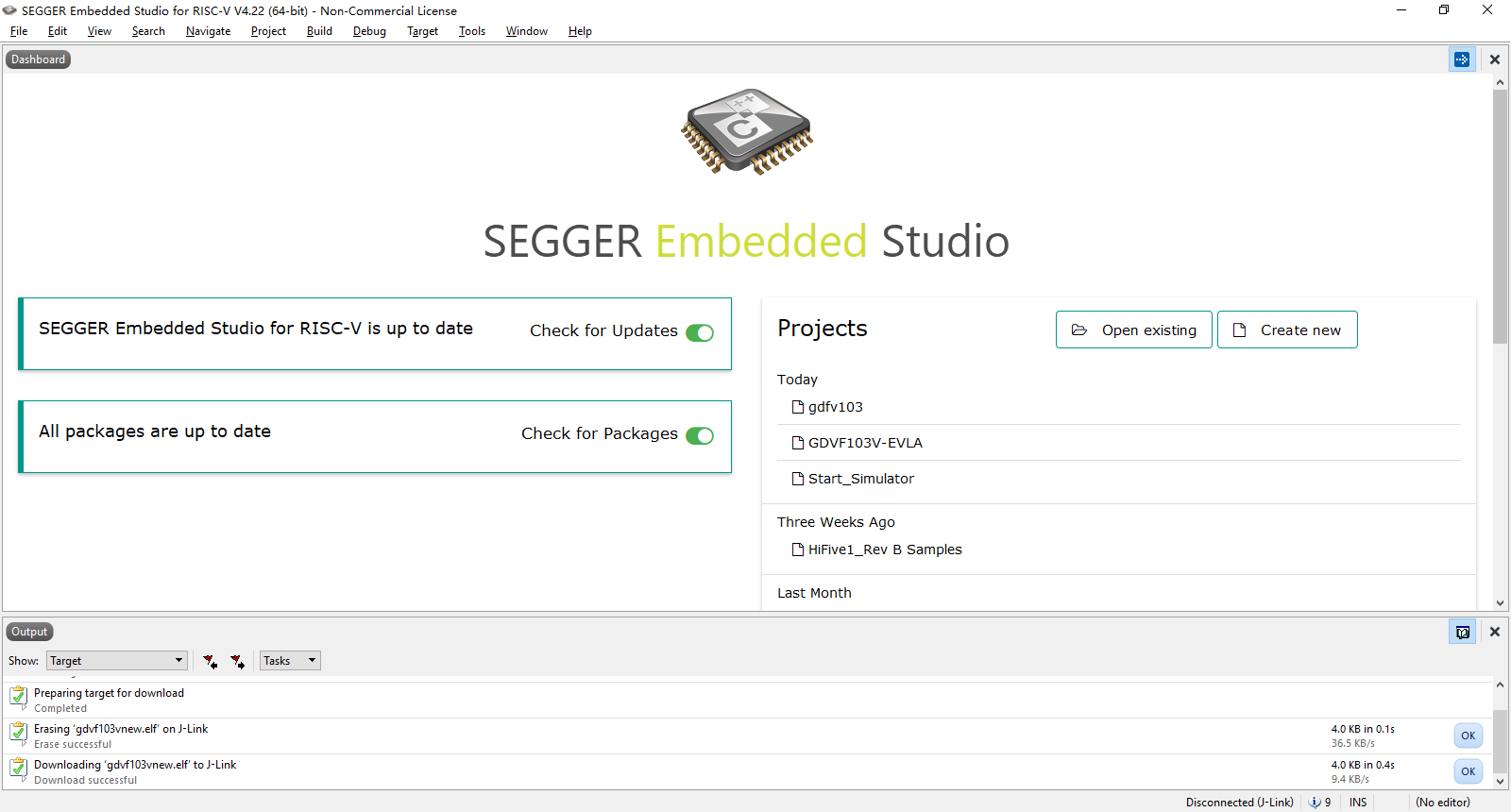Click the SEGGER app icon in title bar
This screenshot has height=812, width=1511.
coord(9,10)
